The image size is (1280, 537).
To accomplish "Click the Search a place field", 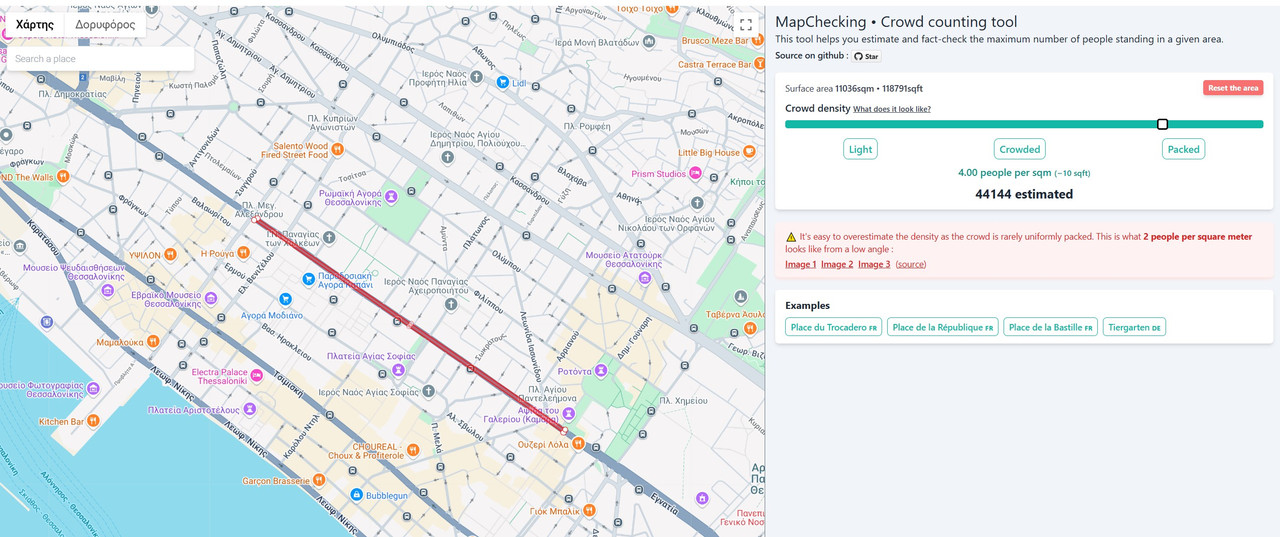I will [x=100, y=59].
